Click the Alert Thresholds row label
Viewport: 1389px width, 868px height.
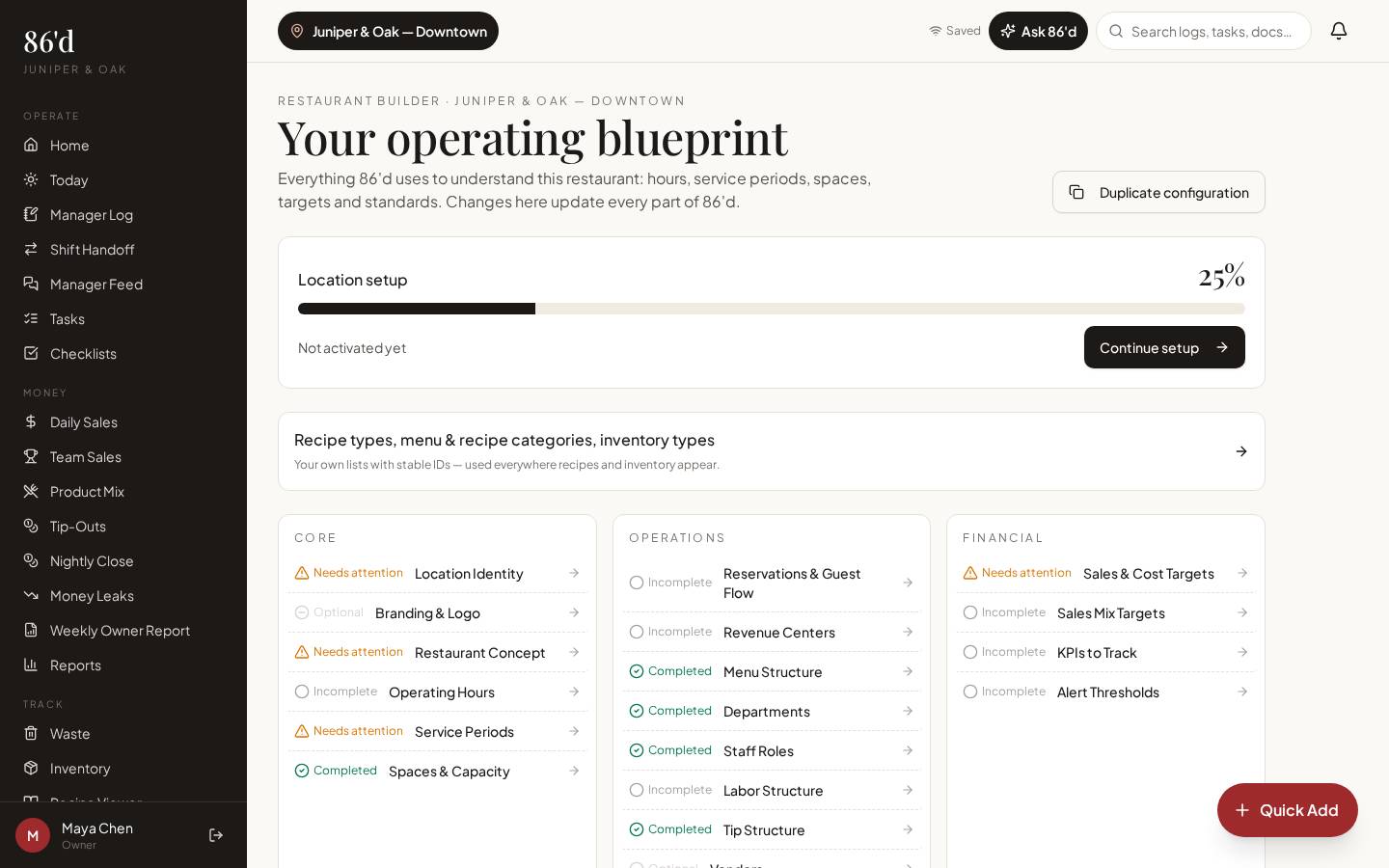(x=1108, y=692)
